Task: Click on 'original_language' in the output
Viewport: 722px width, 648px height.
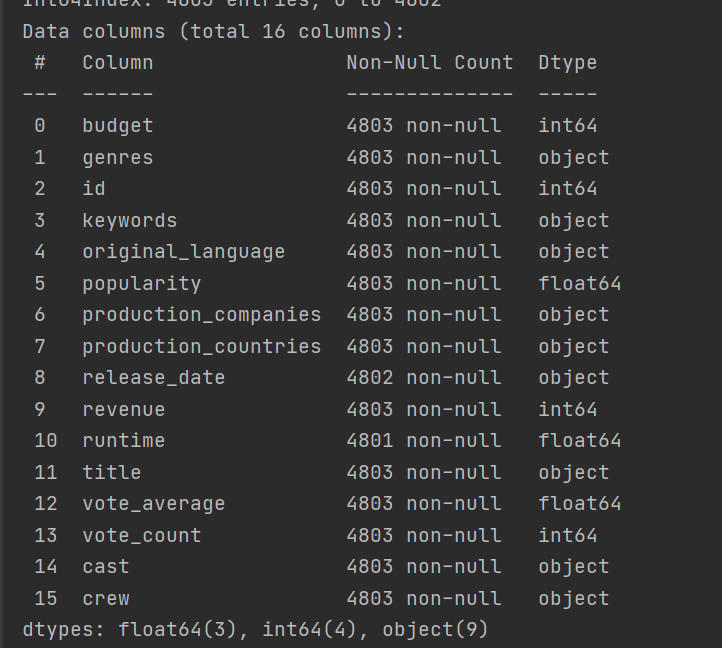Action: (x=184, y=252)
